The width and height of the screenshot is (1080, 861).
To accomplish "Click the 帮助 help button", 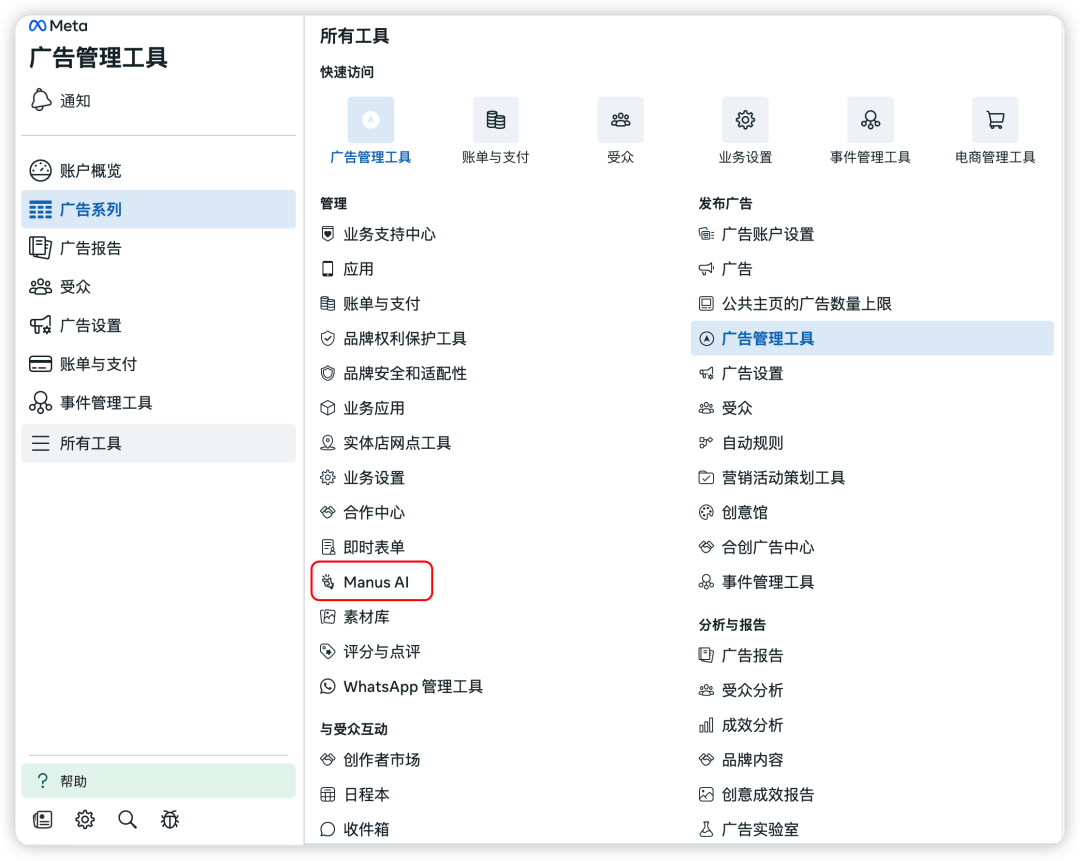I will [x=158, y=781].
